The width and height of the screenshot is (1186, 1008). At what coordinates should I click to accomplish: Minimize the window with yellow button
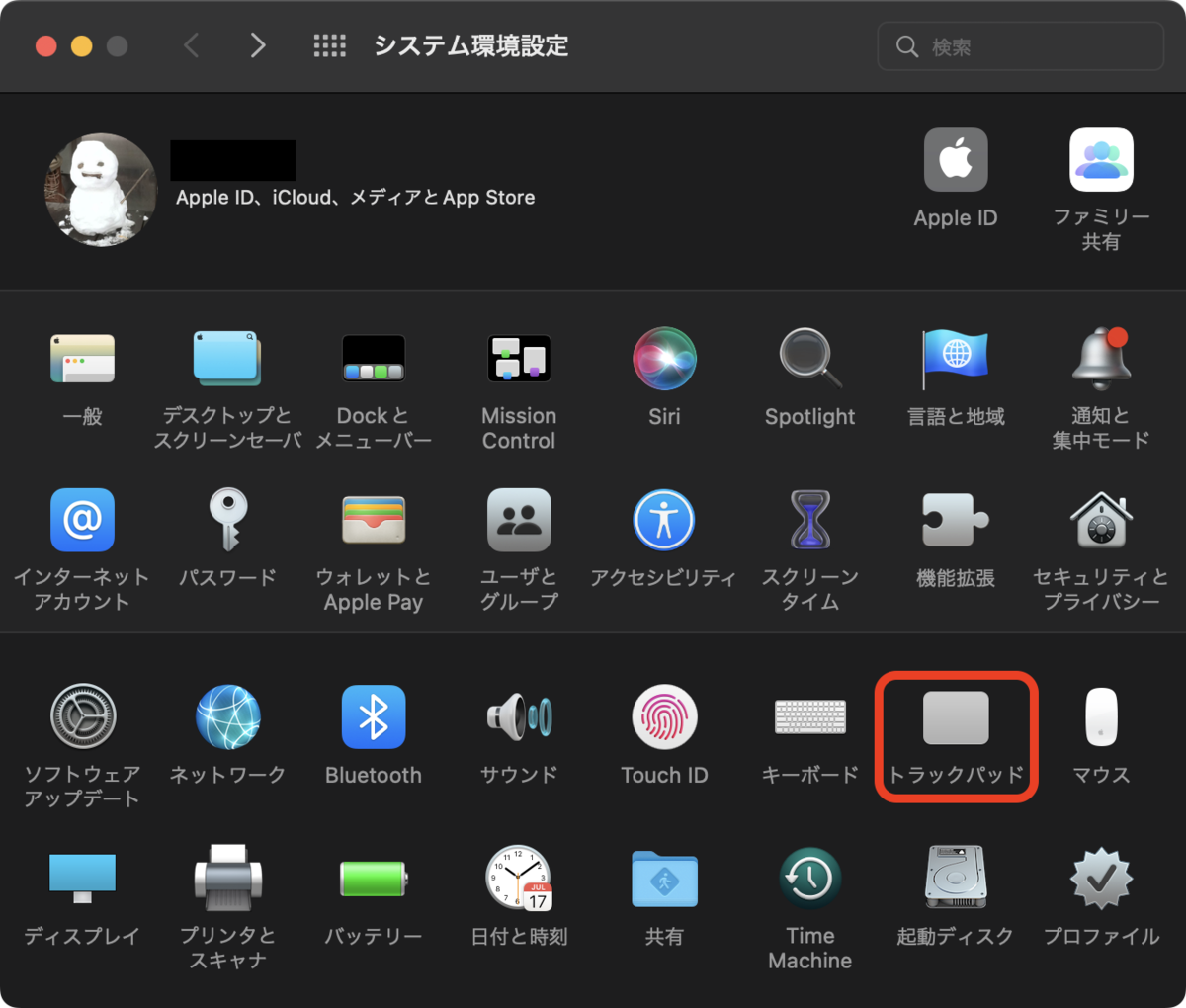coord(82,46)
